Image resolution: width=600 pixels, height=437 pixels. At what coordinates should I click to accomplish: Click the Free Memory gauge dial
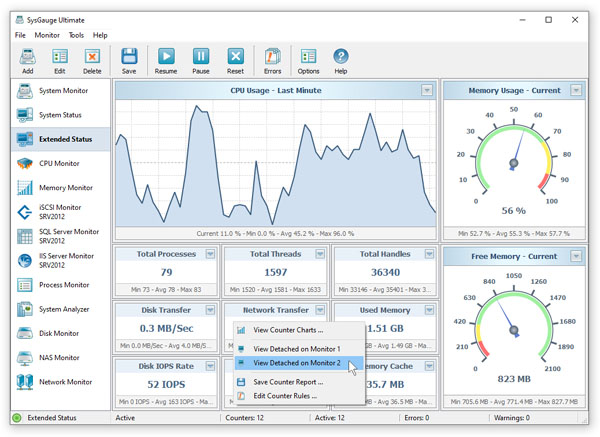(x=514, y=325)
